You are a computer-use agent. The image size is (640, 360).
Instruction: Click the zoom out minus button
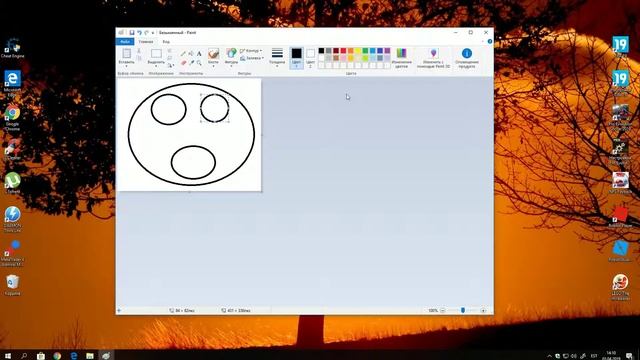pos(442,311)
